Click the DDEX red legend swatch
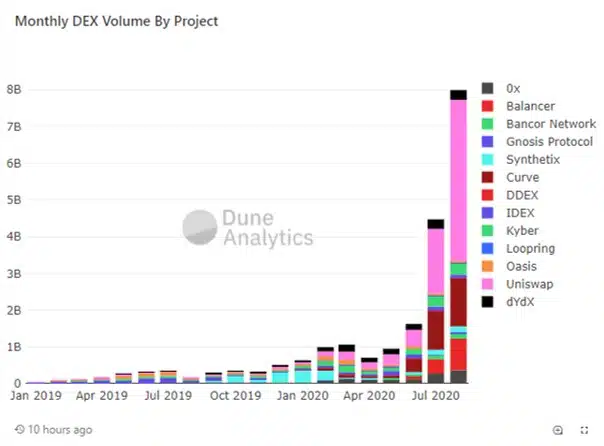 [487, 195]
